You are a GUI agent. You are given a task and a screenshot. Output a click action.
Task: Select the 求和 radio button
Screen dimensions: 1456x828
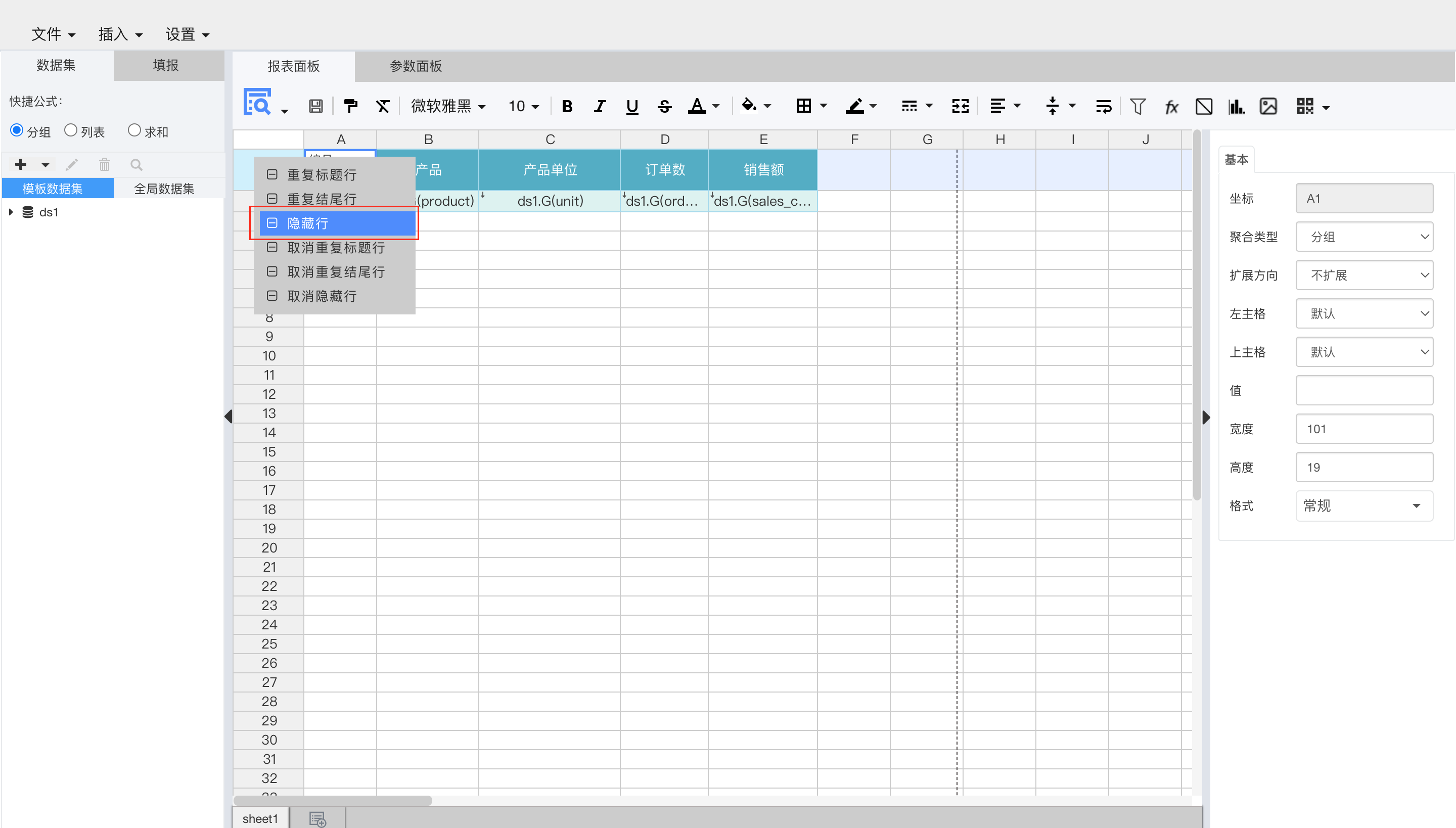(134, 130)
